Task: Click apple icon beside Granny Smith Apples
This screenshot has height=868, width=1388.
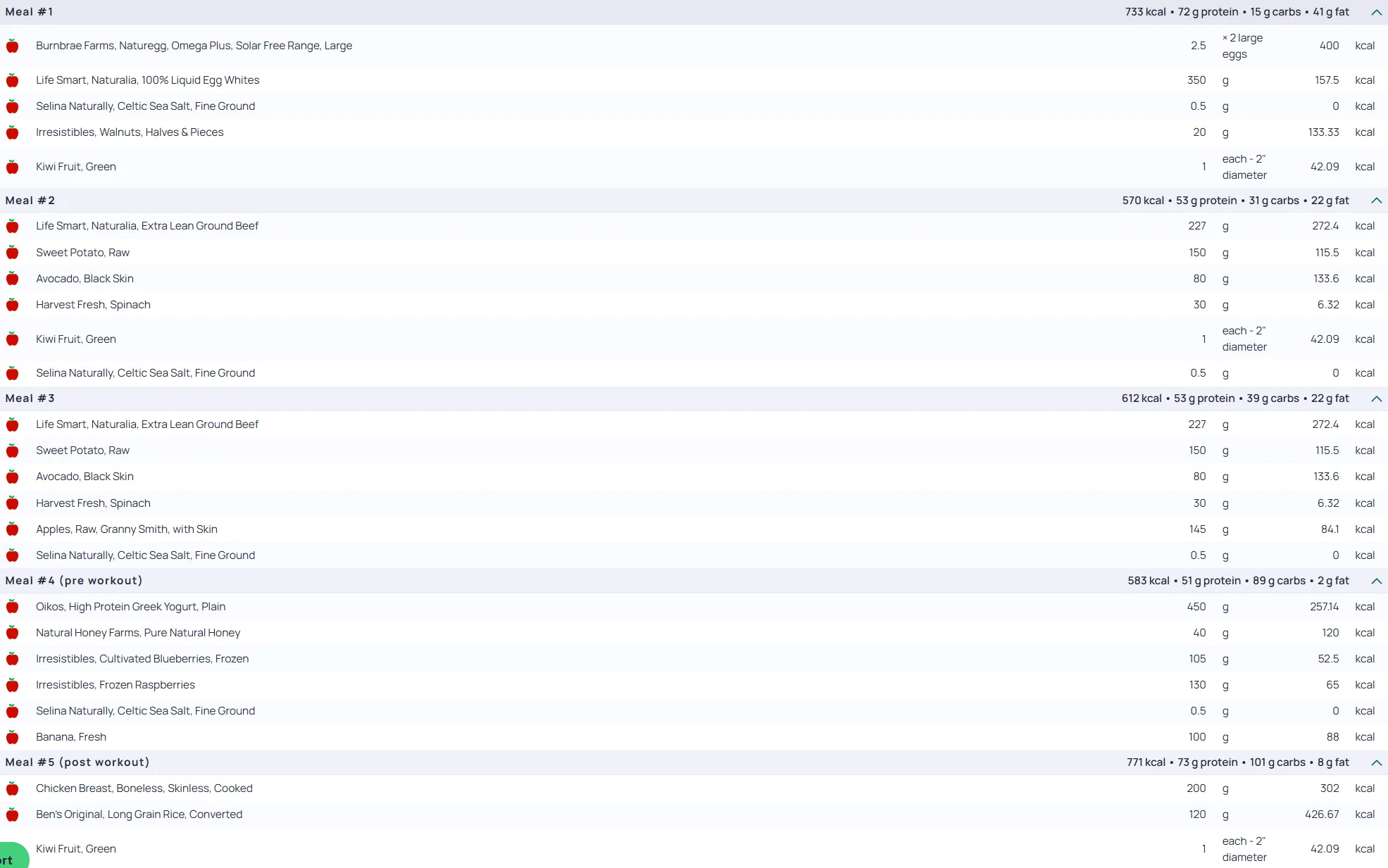Action: tap(13, 529)
